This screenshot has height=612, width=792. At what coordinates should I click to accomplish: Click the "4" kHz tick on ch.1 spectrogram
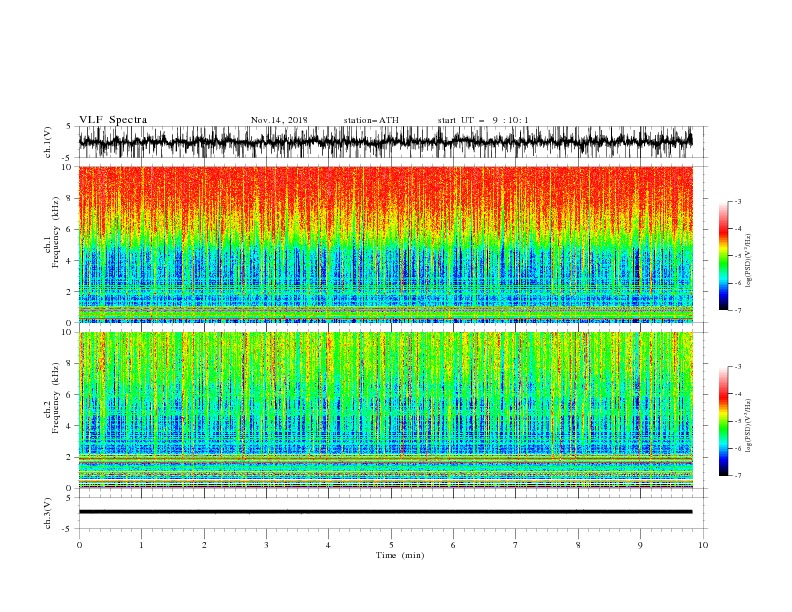point(70,261)
